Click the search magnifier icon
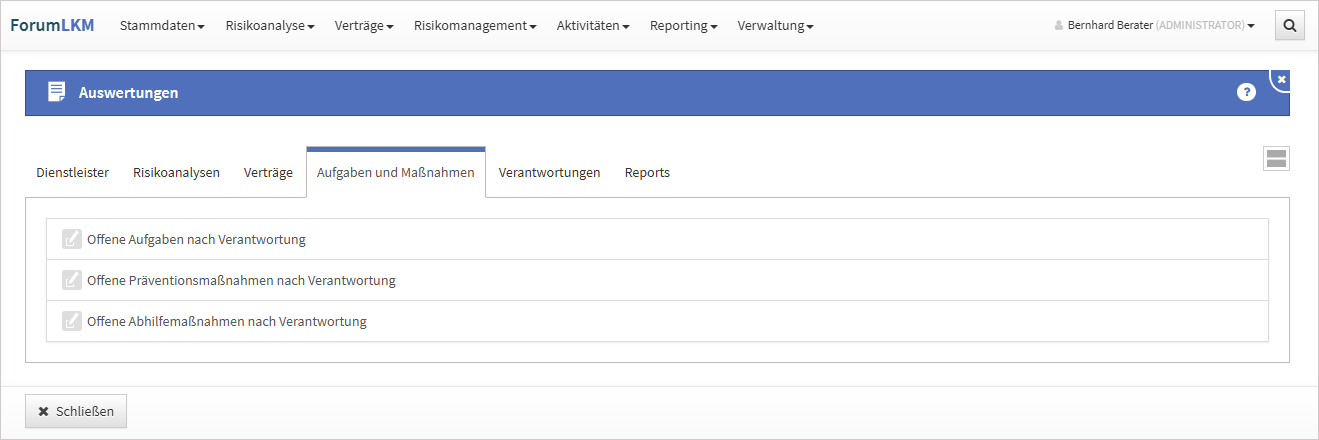1319x440 pixels. pyautogui.click(x=1289, y=26)
